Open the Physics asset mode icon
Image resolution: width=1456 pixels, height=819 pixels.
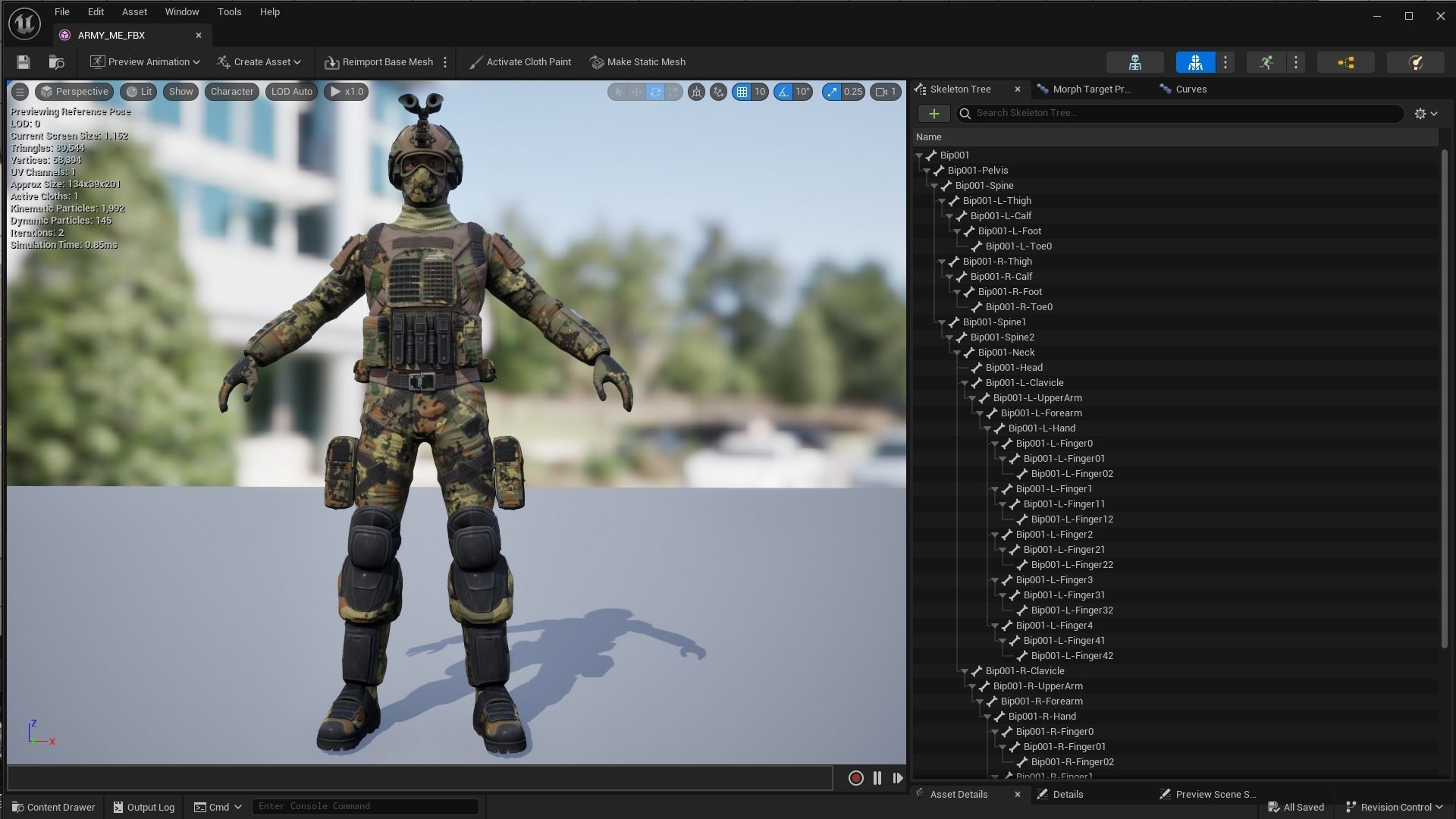tap(1415, 62)
